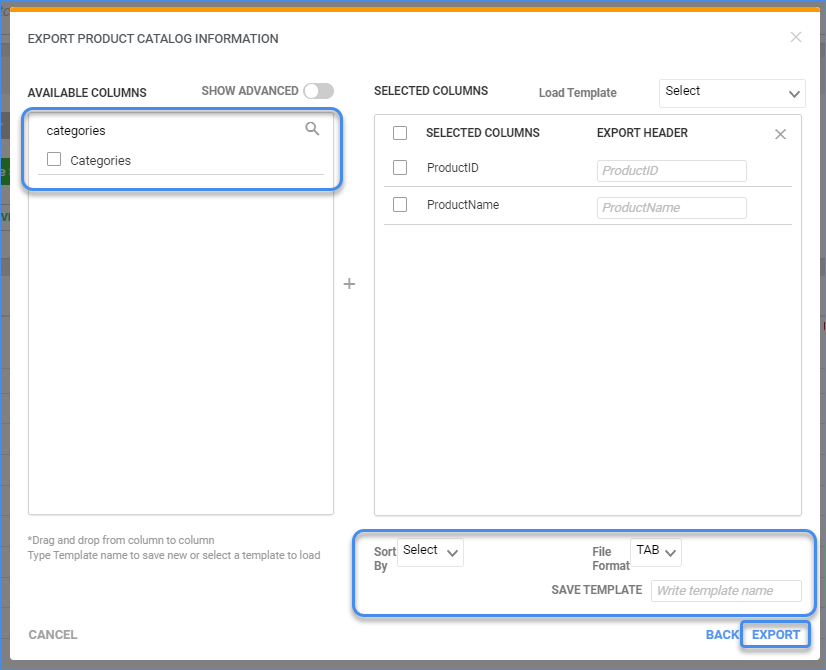Open the File Format TAB dropdown
The width and height of the screenshot is (826, 670).
coord(656,551)
